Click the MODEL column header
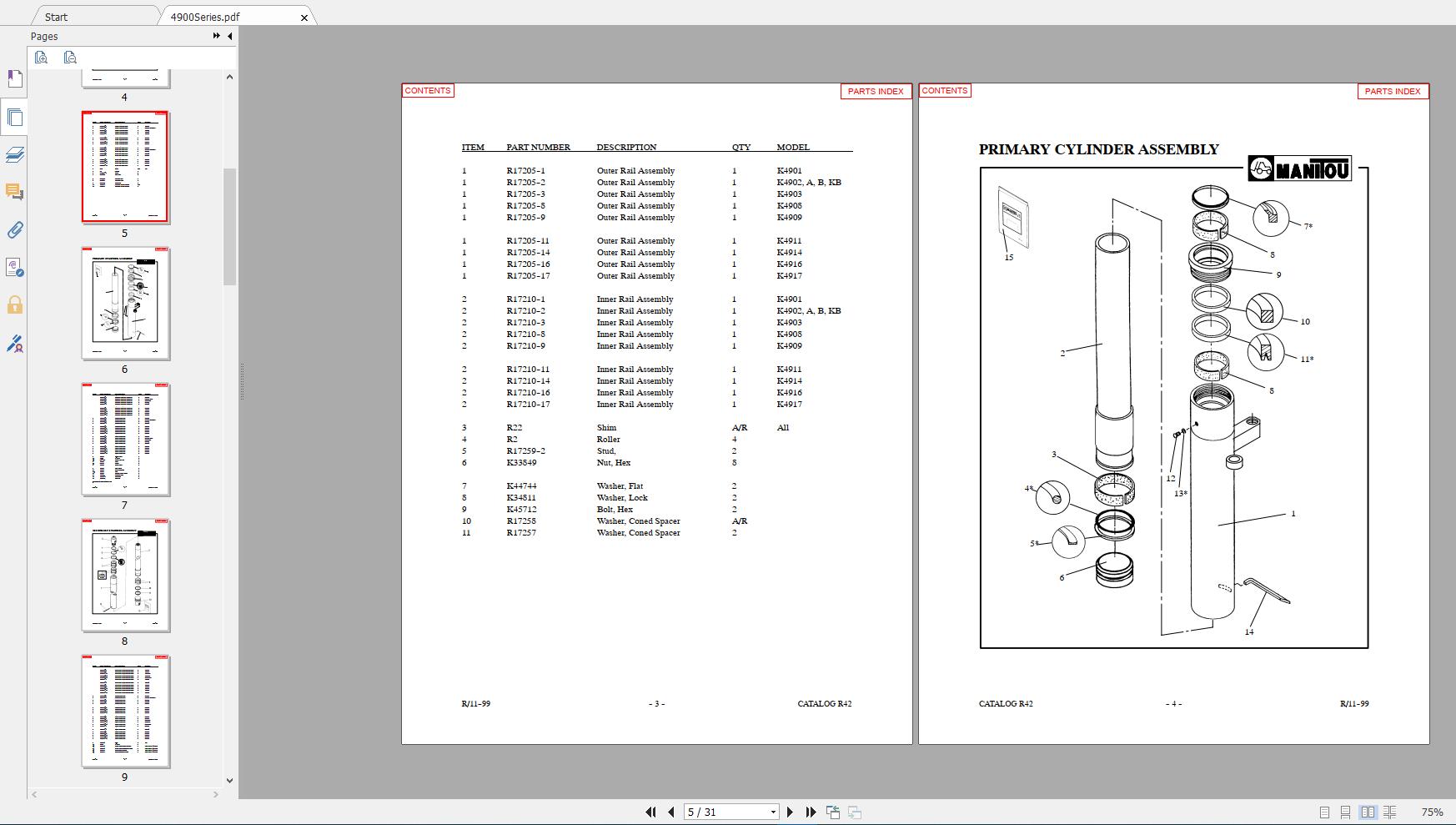This screenshot has width=1456, height=825. point(793,147)
